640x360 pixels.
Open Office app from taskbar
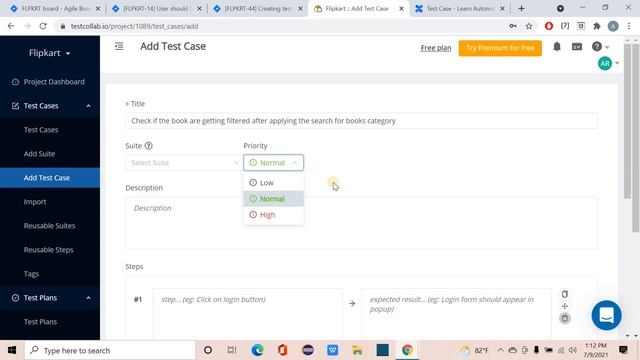point(282,350)
